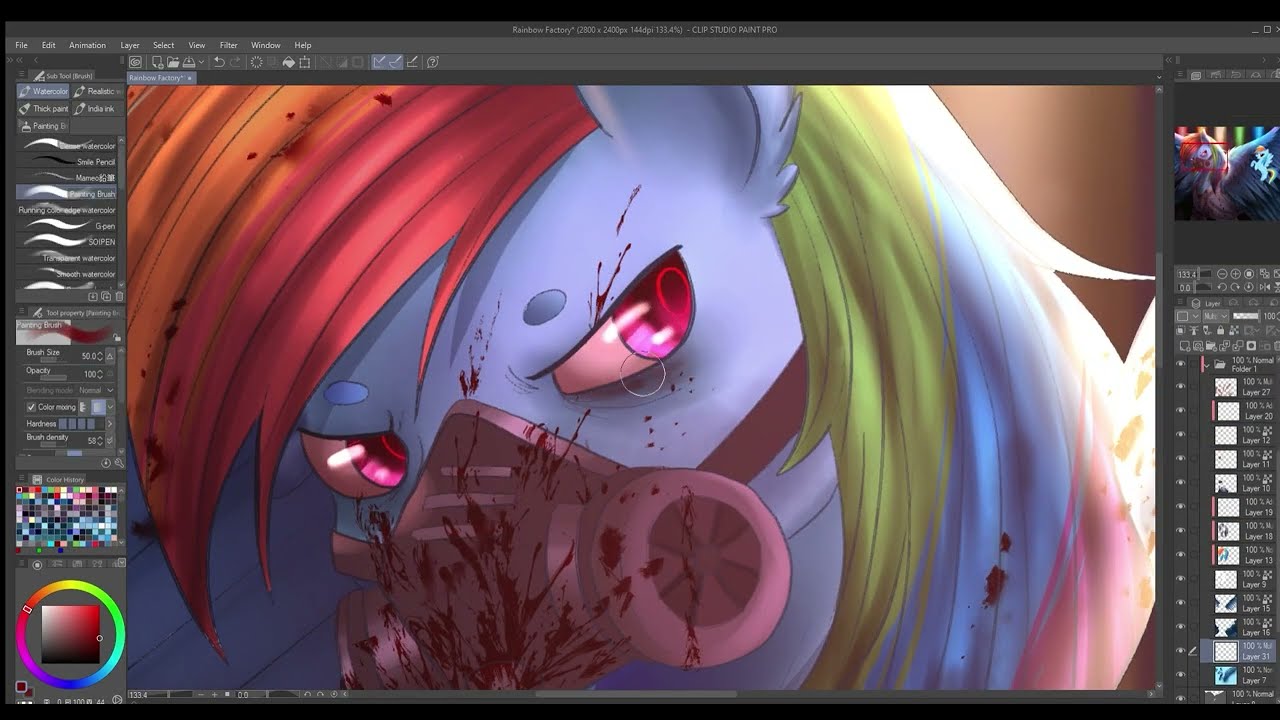Select the color wheel tab icon
The image size is (1280, 720).
[37, 565]
